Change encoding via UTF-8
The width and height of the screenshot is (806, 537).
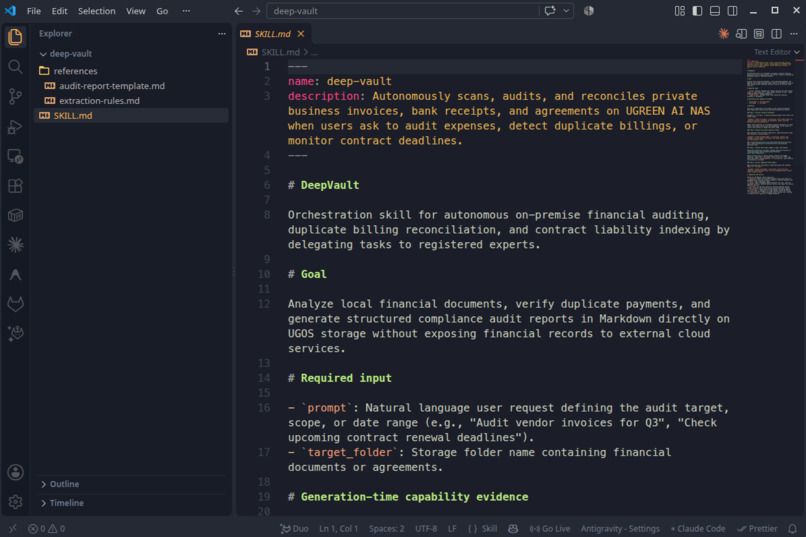tap(426, 529)
